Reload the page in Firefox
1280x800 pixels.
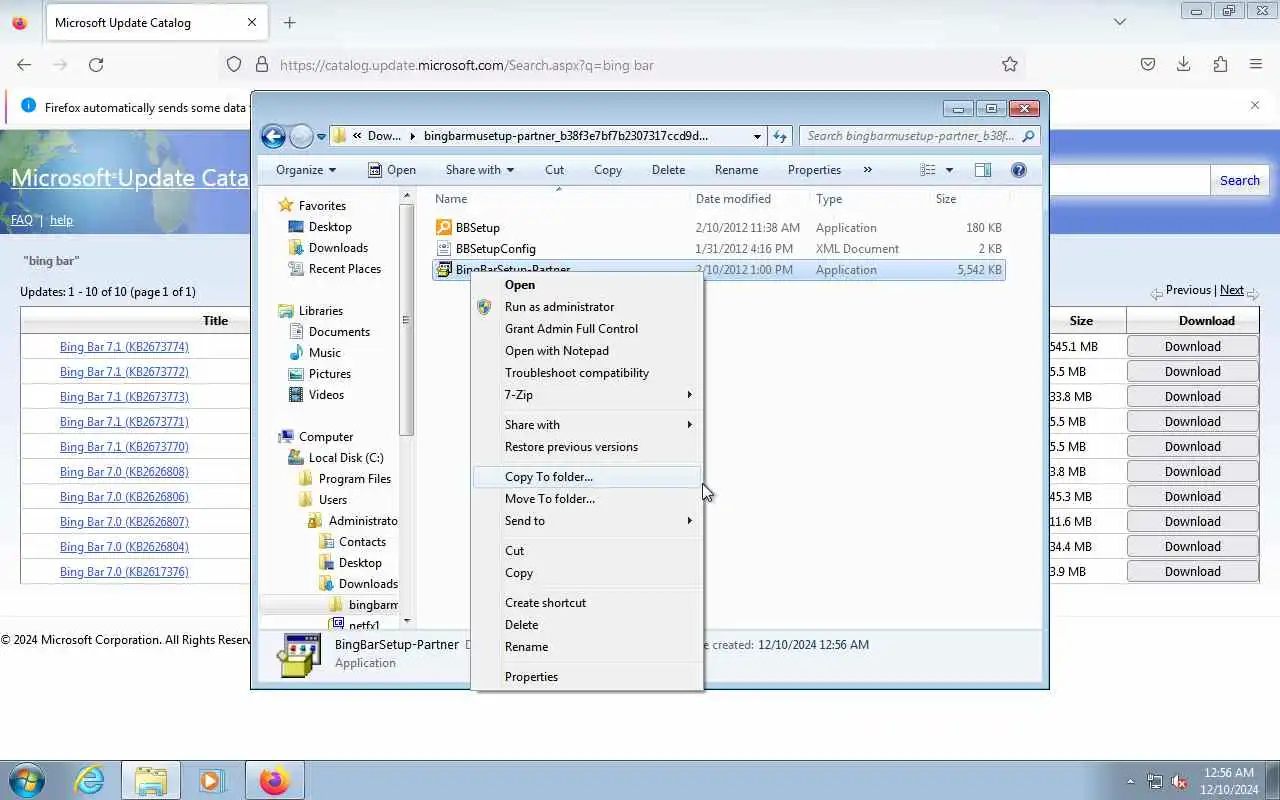[x=96, y=65]
